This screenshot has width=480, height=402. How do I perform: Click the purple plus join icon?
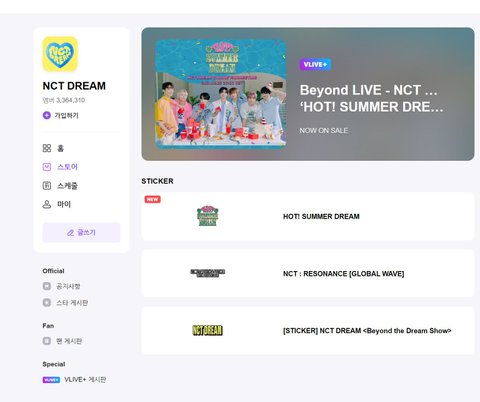pos(47,115)
